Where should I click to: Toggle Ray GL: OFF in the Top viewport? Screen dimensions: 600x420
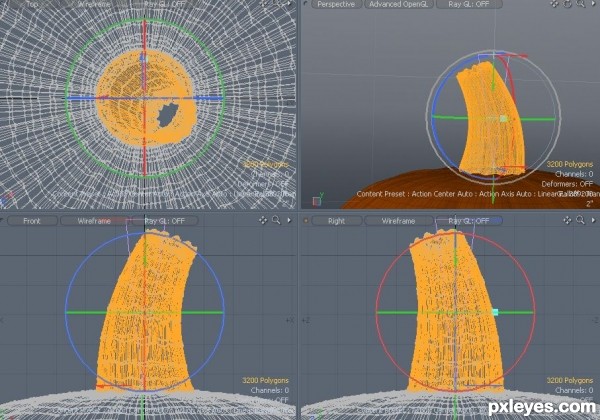pos(165,4)
